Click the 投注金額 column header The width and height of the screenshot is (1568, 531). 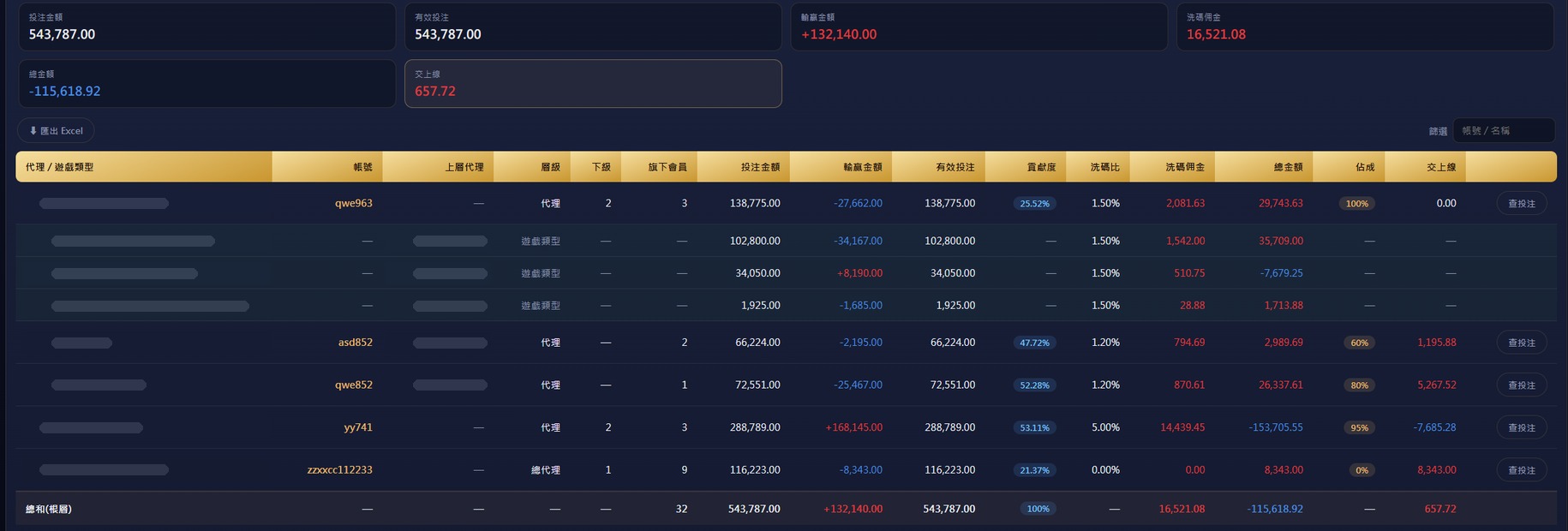(x=743, y=167)
